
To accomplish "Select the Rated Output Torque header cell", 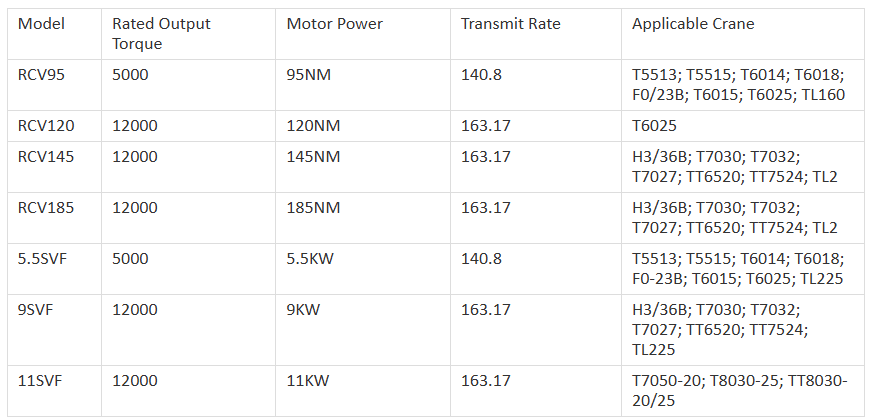I will pyautogui.click(x=188, y=34).
